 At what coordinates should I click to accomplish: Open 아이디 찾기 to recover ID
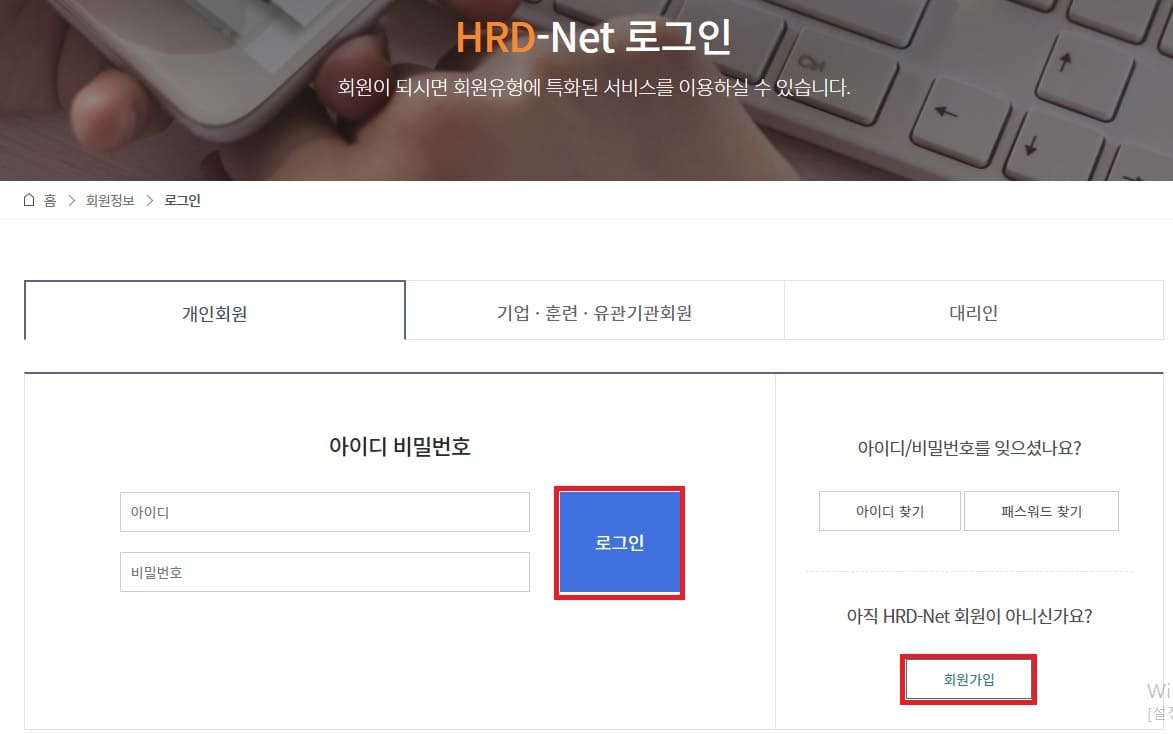click(889, 511)
